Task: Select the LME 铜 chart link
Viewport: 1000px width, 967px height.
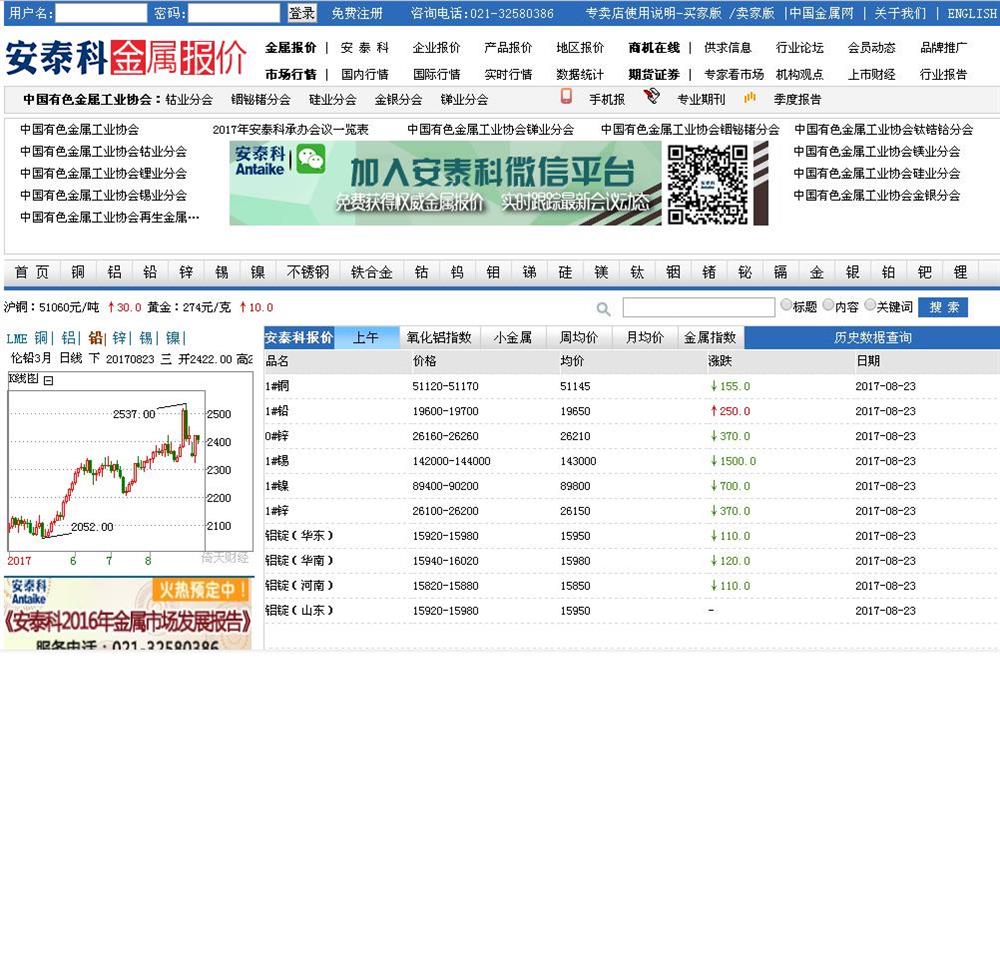Action: tap(41, 338)
